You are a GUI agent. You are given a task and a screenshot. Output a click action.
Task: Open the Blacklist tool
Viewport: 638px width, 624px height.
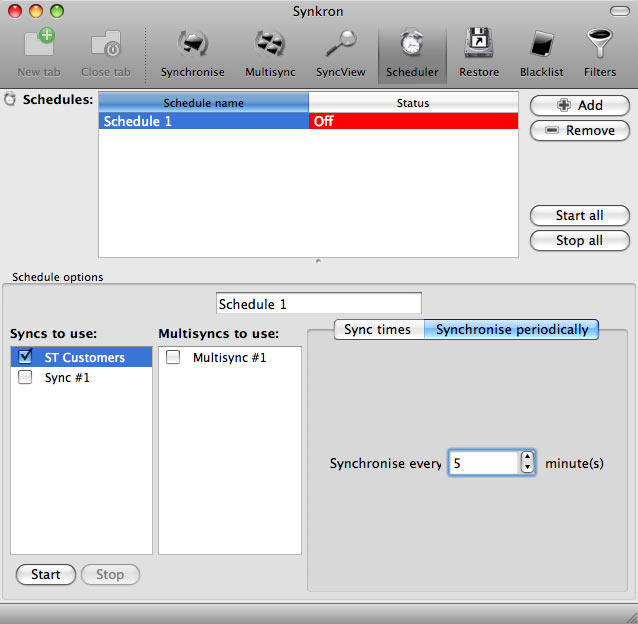click(x=542, y=53)
